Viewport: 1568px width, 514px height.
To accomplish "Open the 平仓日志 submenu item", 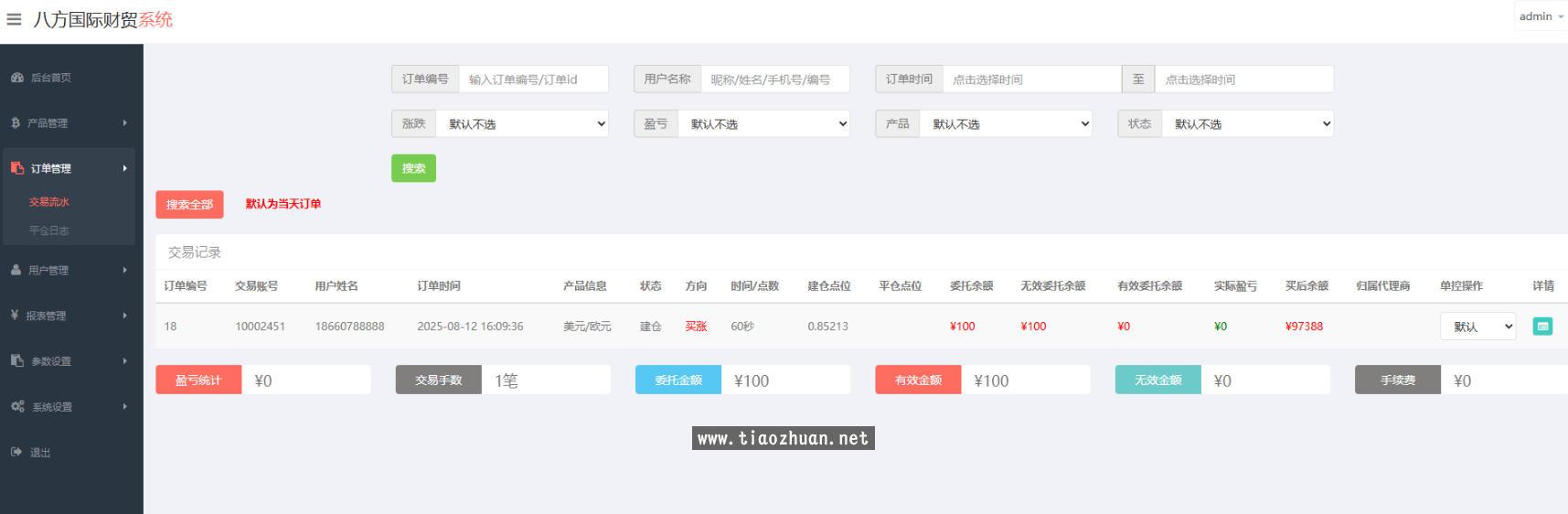I will pos(49,231).
